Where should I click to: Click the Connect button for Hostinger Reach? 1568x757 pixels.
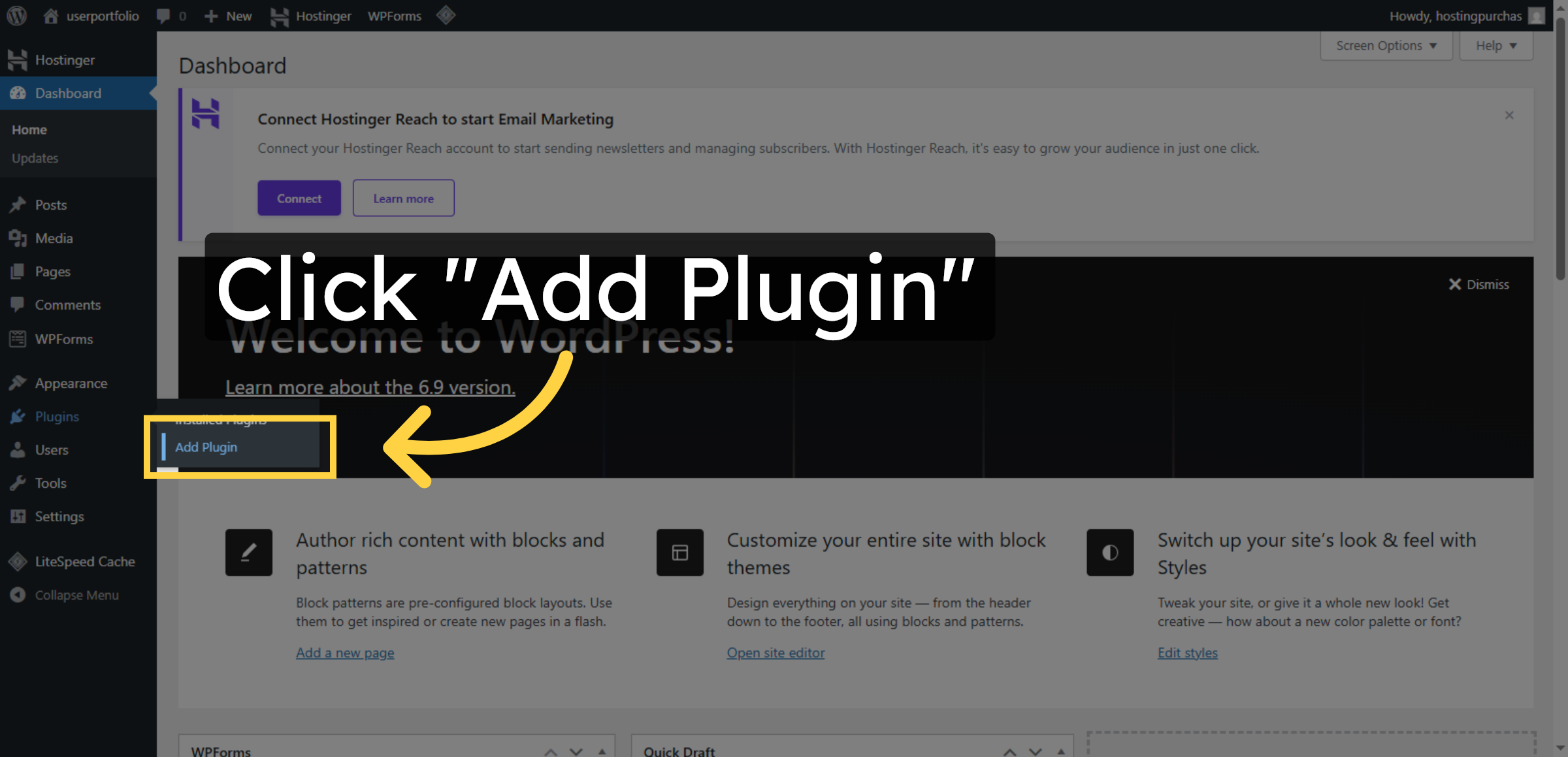click(299, 198)
